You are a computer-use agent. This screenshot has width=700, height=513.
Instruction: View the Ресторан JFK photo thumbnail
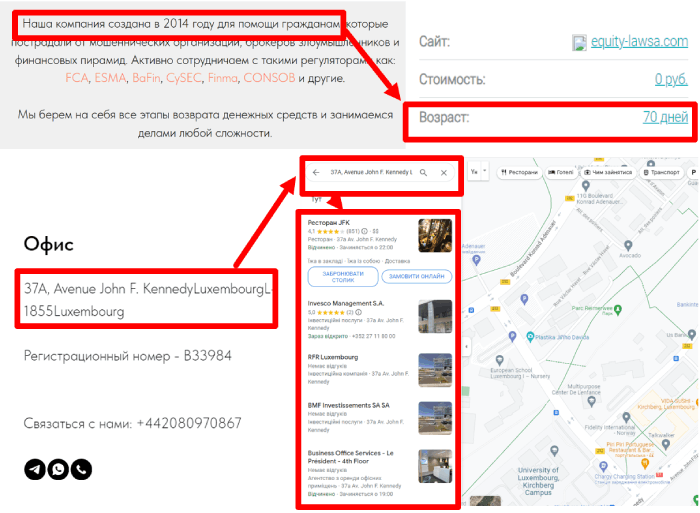click(435, 236)
